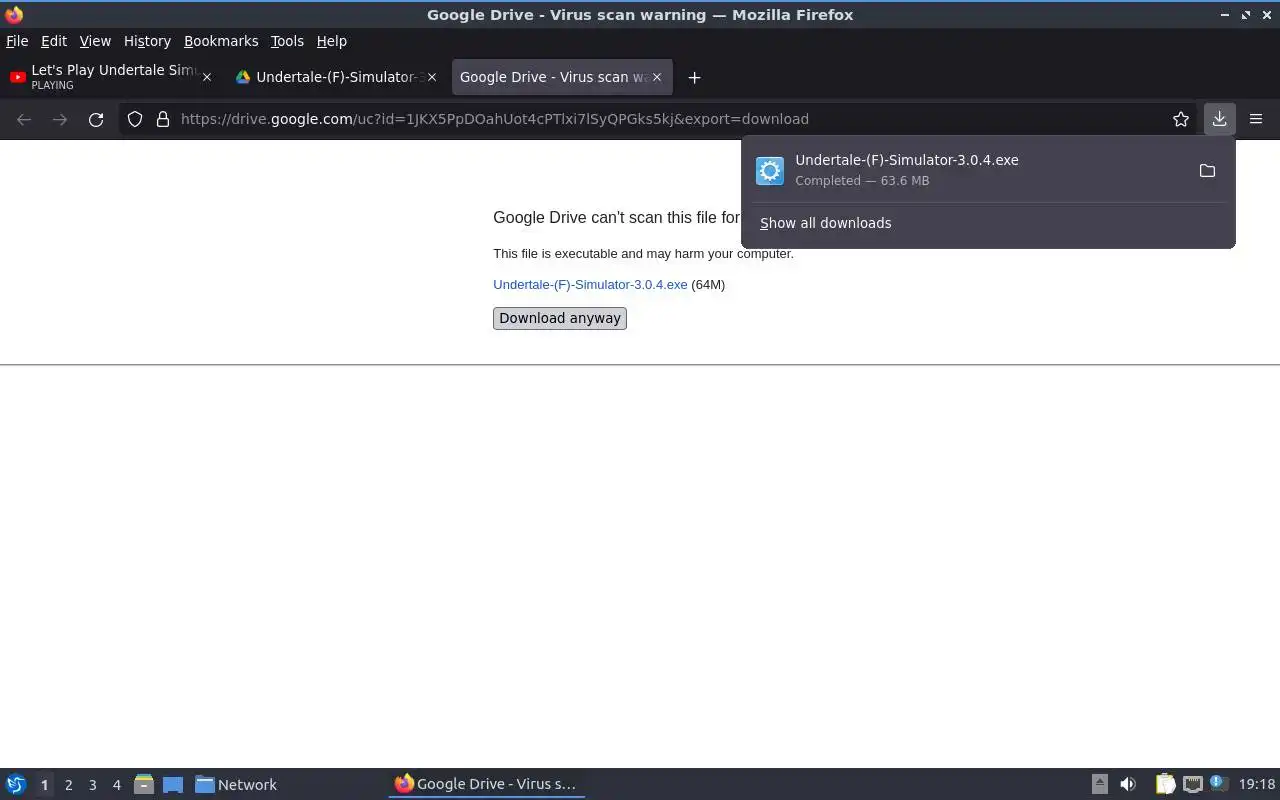The width and height of the screenshot is (1280, 800).
Task: Bookmark this page with star icon
Action: (x=1181, y=119)
